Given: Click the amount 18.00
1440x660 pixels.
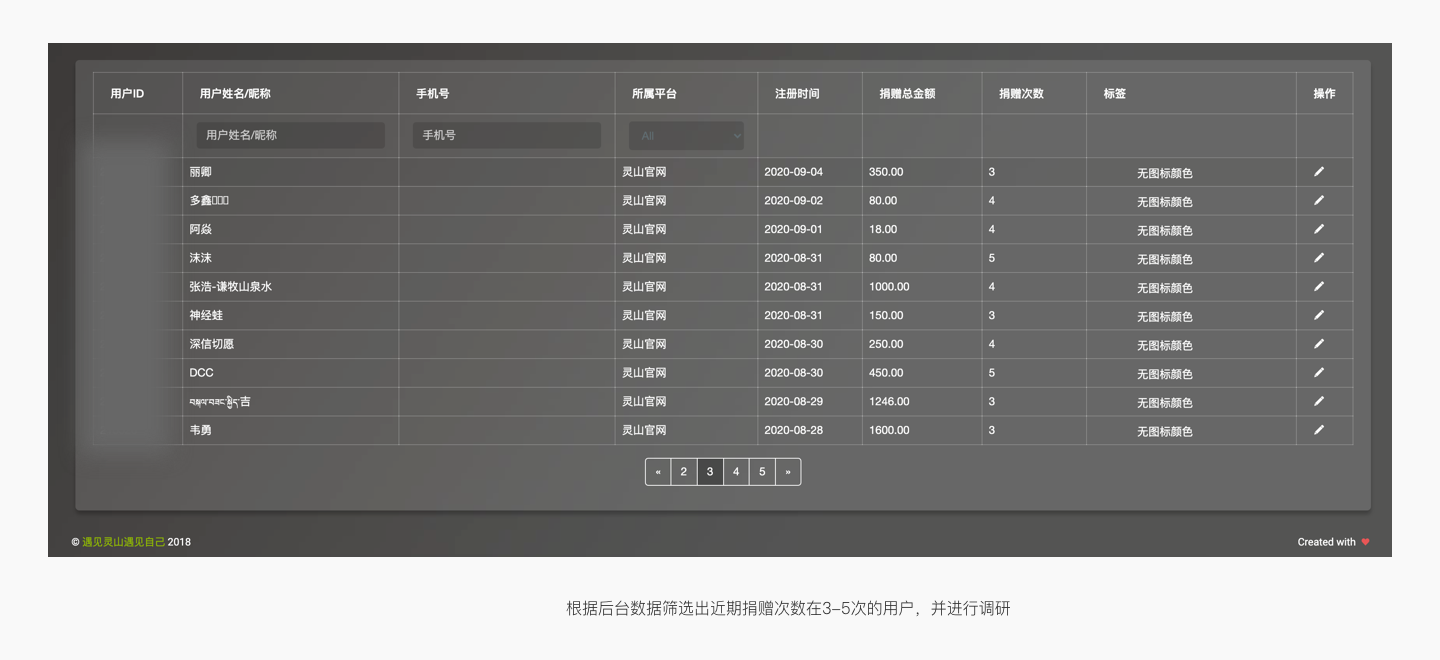Looking at the screenshot, I should 883,229.
